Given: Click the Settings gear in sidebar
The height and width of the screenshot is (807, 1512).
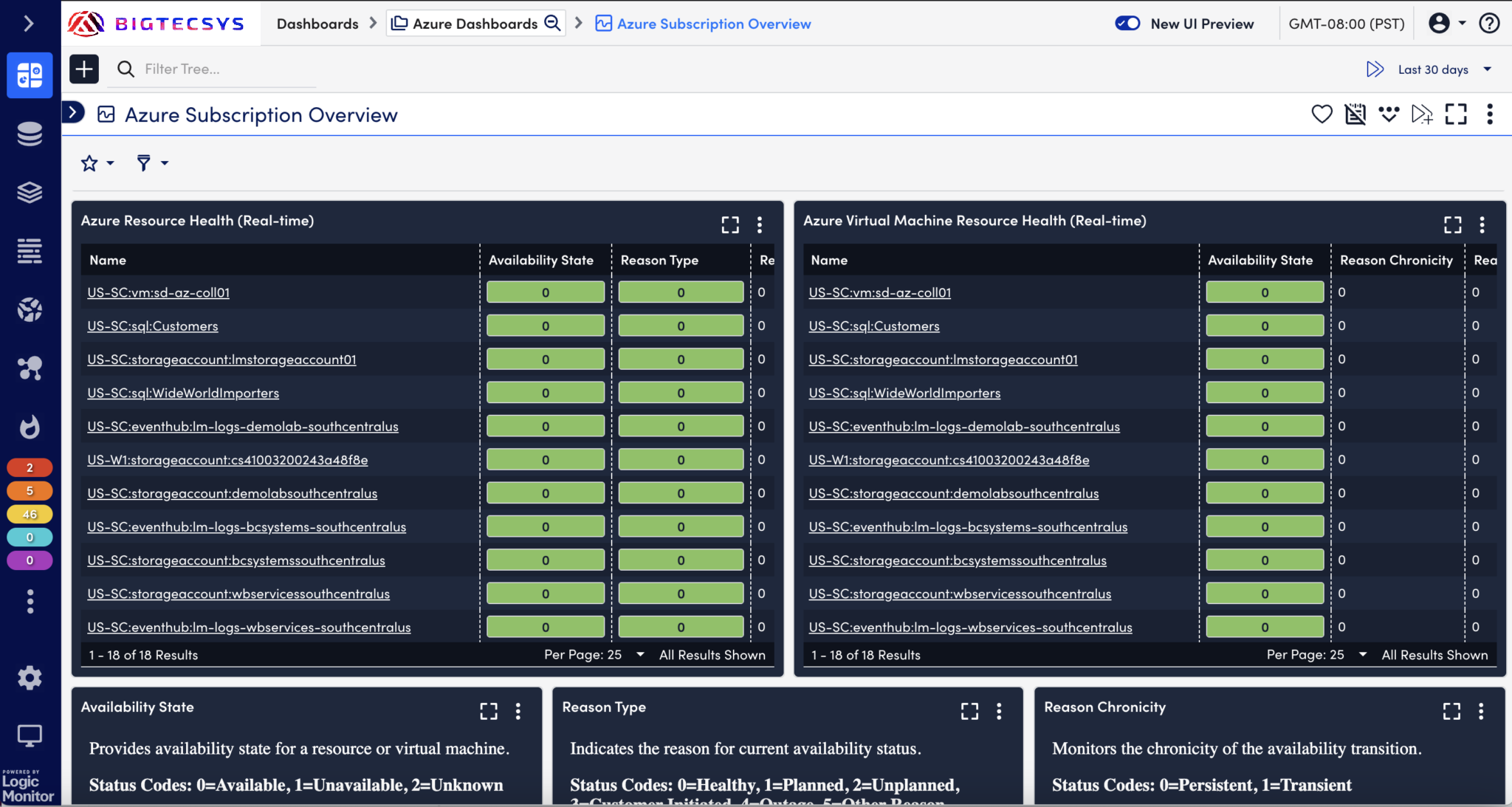Looking at the screenshot, I should tap(30, 677).
